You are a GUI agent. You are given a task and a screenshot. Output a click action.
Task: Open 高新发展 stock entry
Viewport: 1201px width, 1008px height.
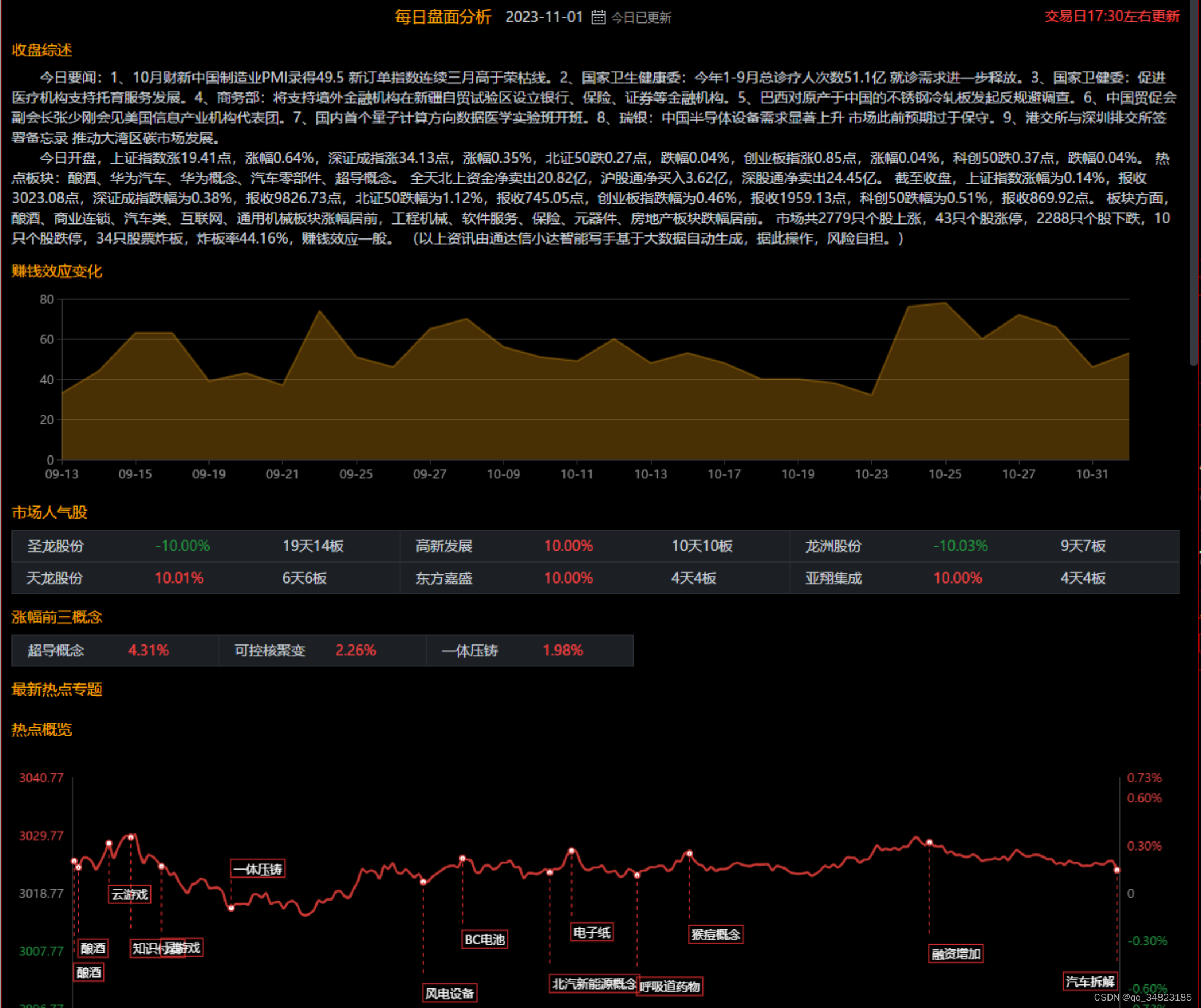tap(443, 546)
